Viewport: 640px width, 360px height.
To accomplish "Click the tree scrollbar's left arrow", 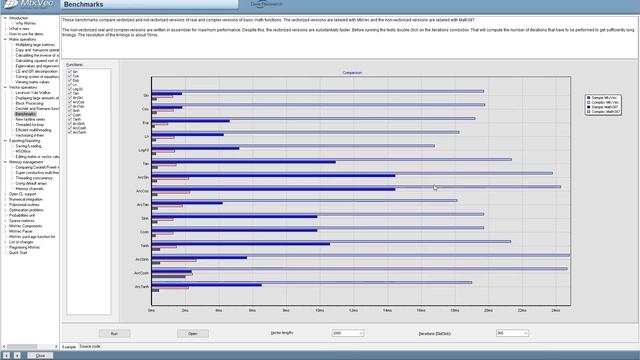I will click(4, 347).
